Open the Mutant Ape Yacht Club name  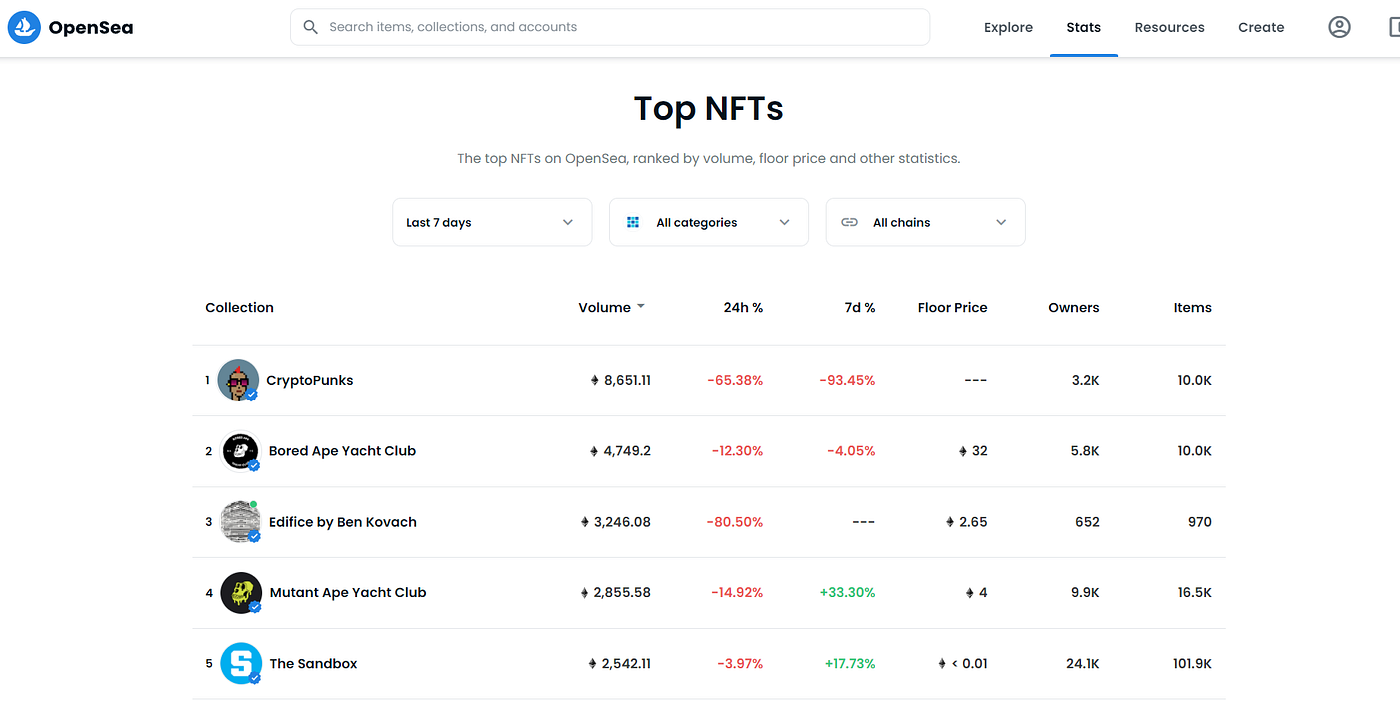coord(348,593)
